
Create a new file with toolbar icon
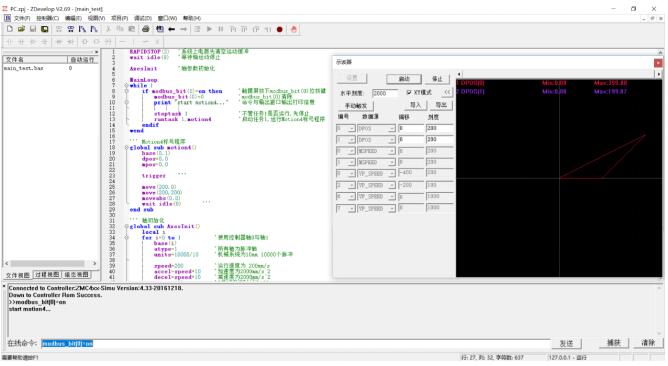9,29
